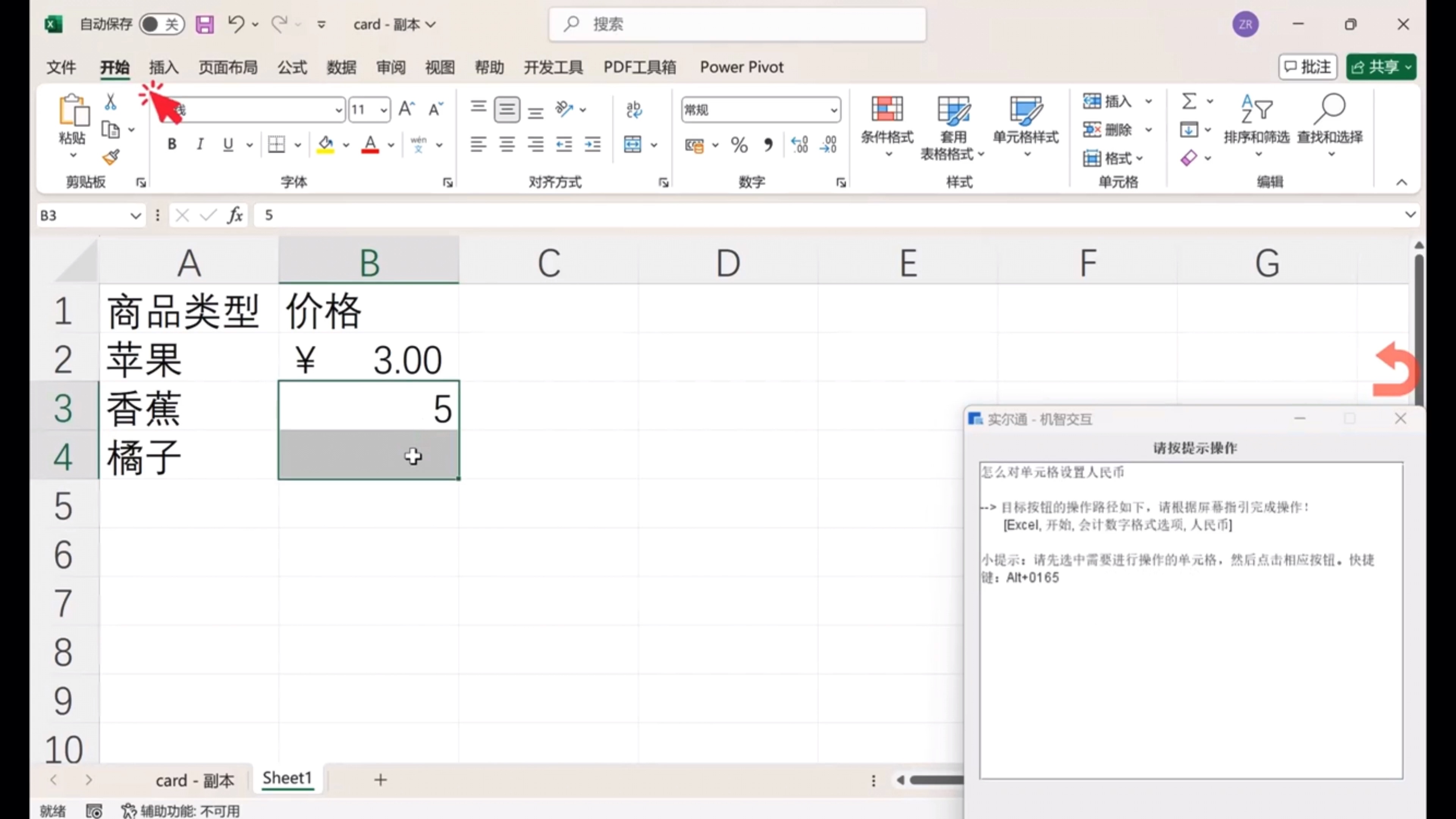Click the 搜索 search box
Viewport: 1456px width, 819px height.
[737, 24]
